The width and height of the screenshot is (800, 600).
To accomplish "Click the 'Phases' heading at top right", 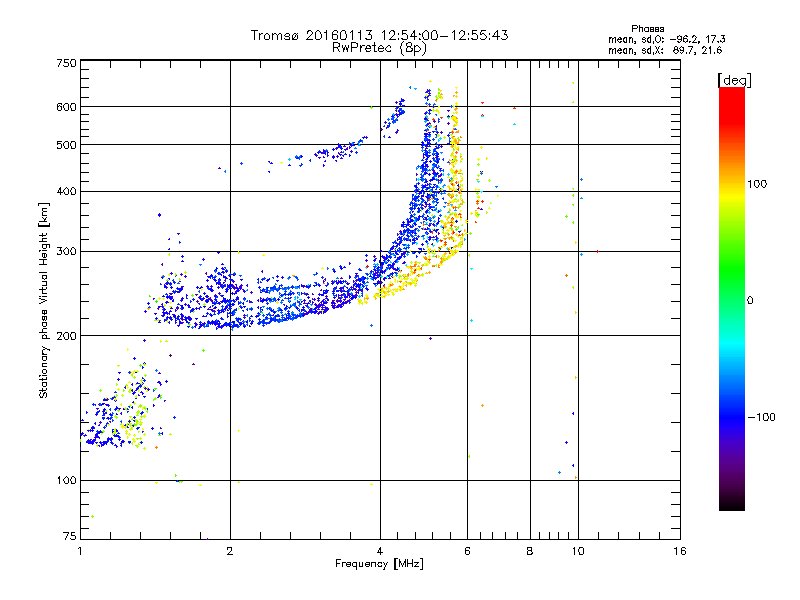I will [x=647, y=29].
